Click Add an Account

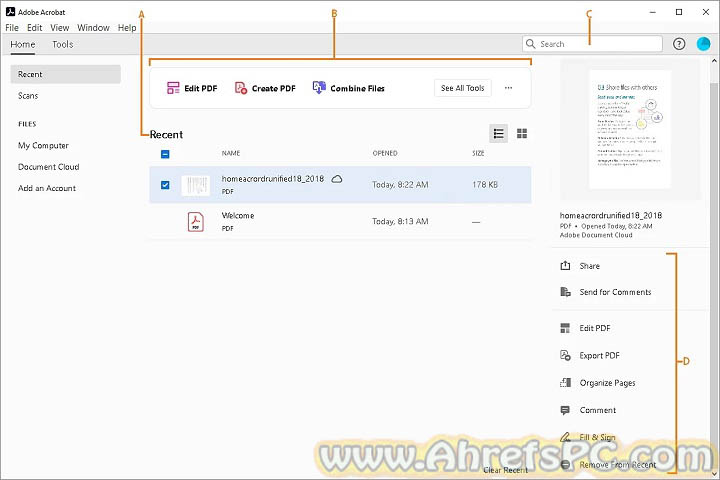pos(47,188)
